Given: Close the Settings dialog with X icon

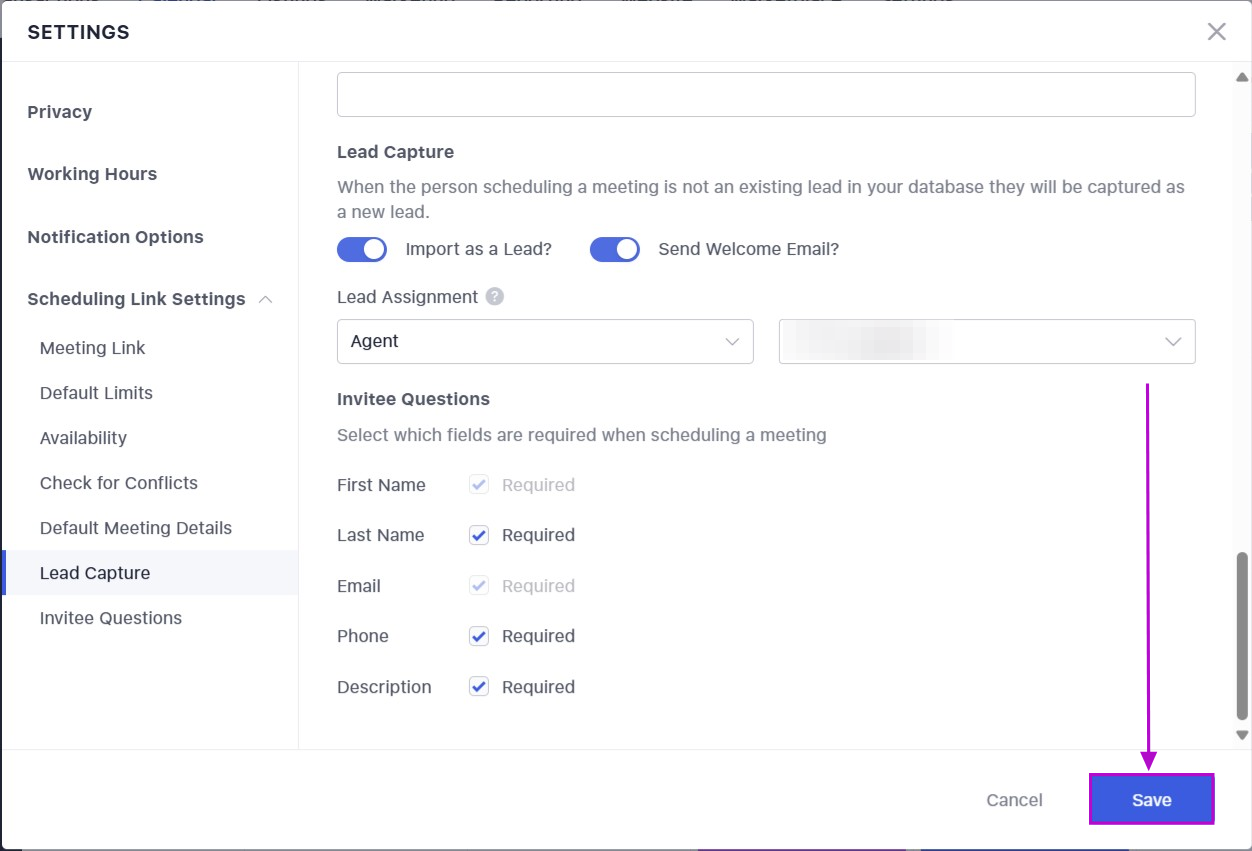Looking at the screenshot, I should click(1216, 32).
